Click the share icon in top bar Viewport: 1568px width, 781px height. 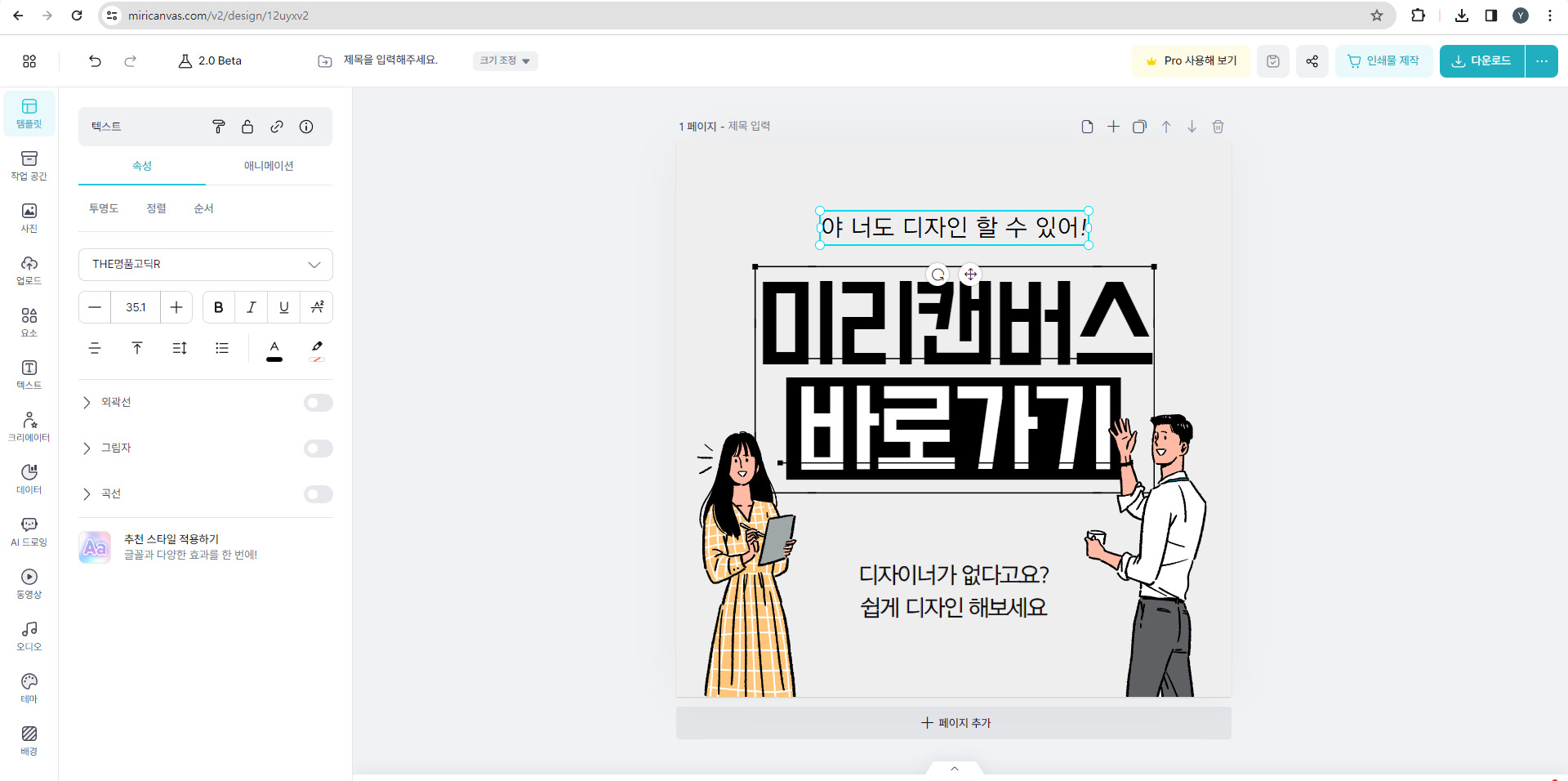[x=1312, y=61]
